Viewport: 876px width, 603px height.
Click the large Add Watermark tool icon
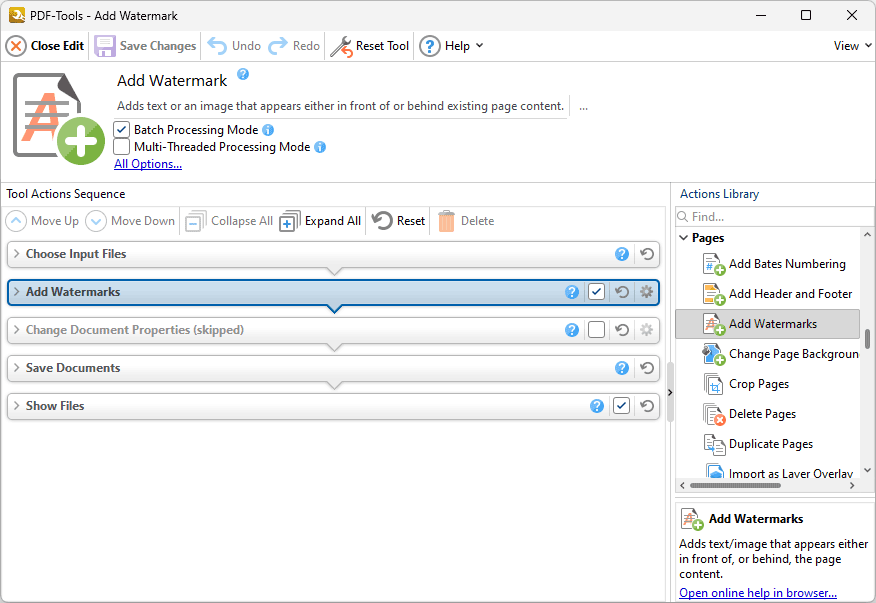pos(59,118)
